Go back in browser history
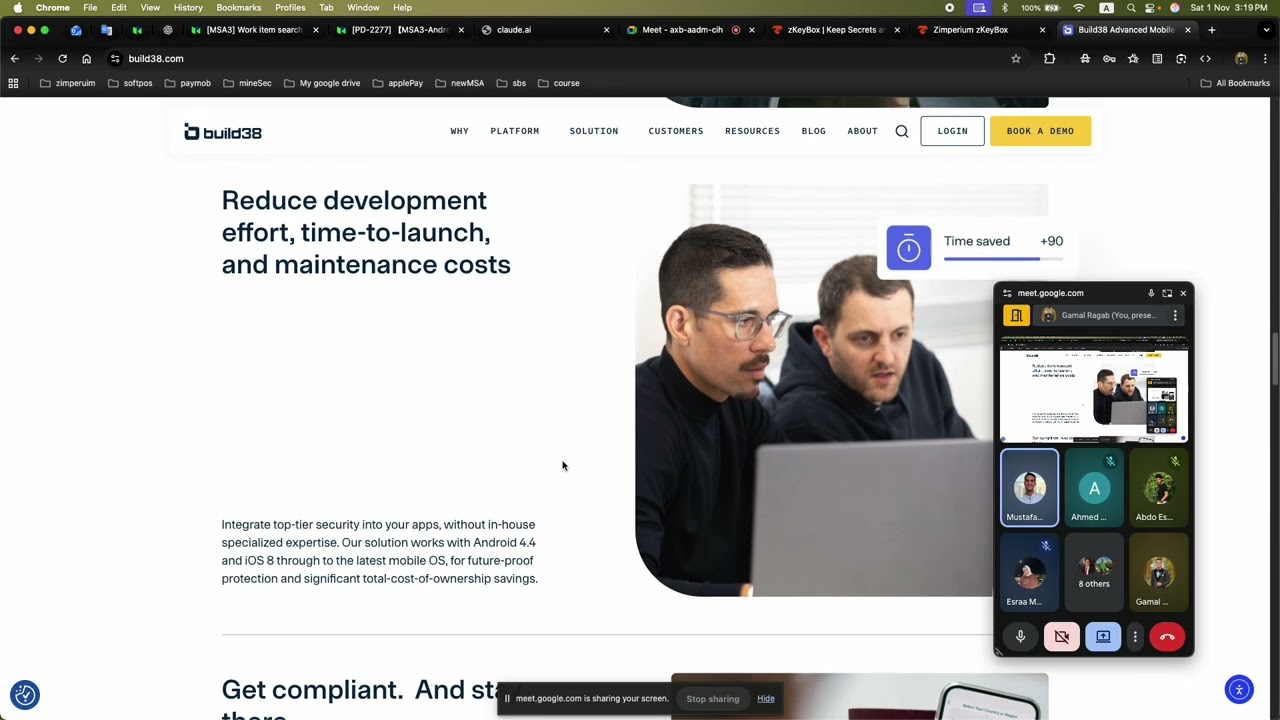Screen dimensions: 1280x720 14,59
